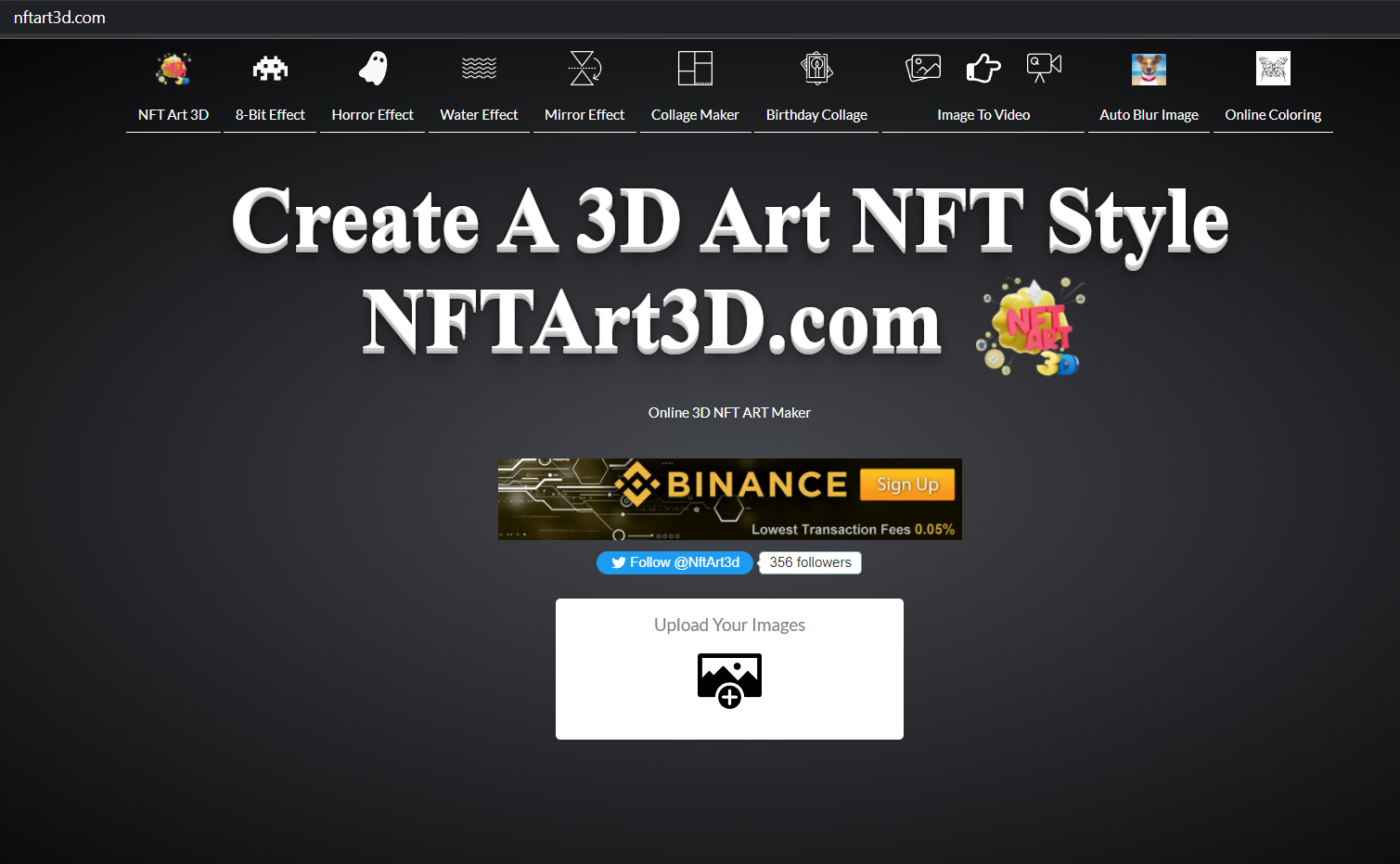Click the NFT Art 3D nav icon
1400x864 pixels.
pos(173,69)
